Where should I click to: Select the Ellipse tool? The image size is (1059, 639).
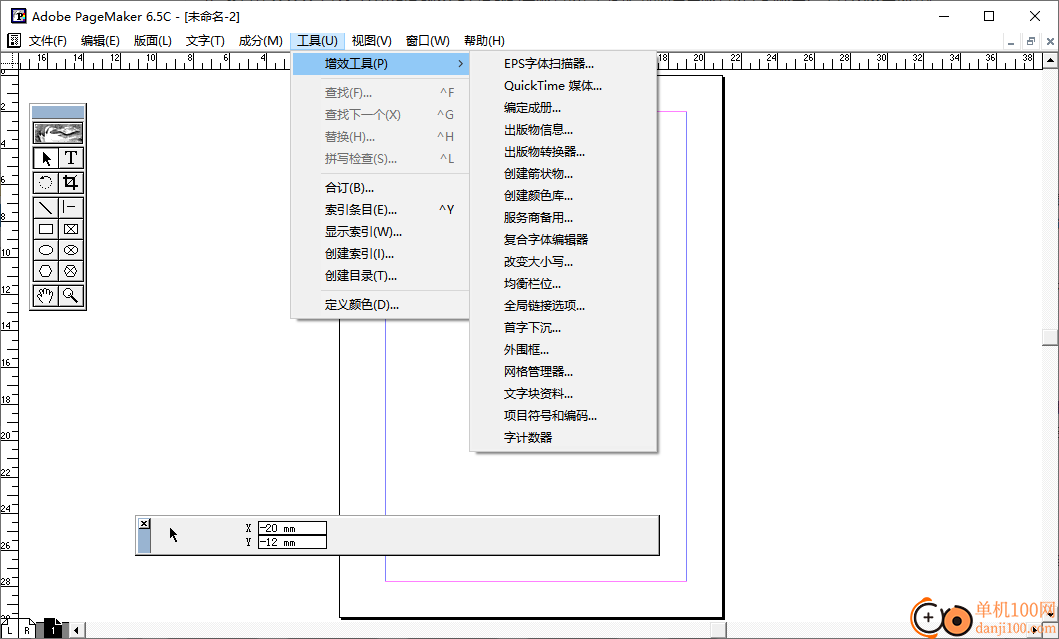click(46, 250)
